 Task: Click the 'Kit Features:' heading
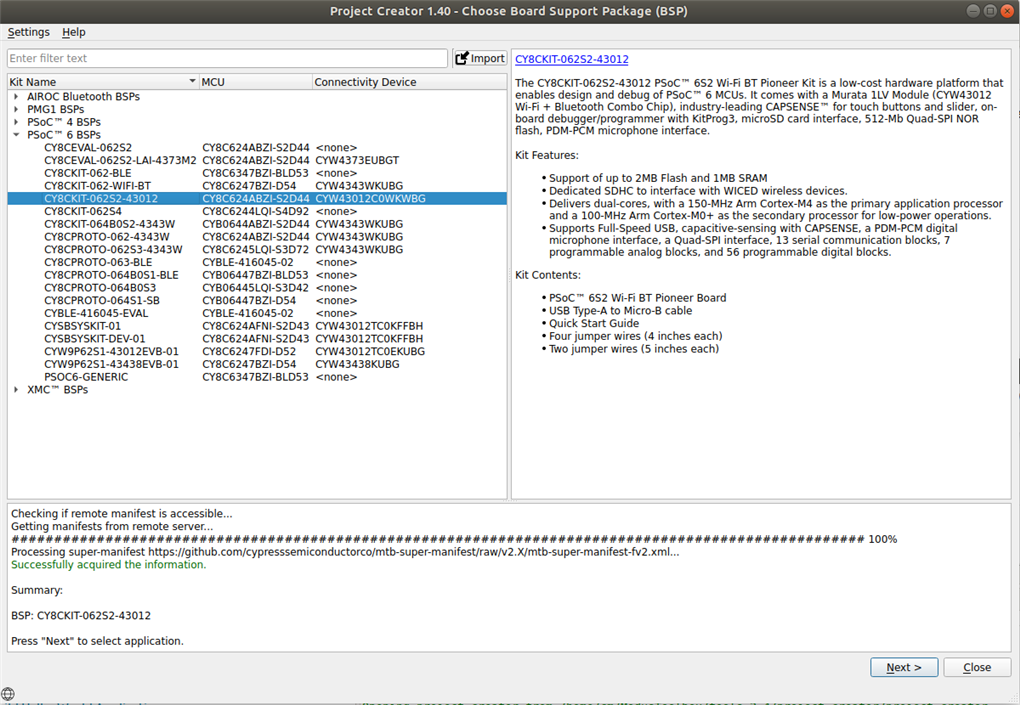[546, 155]
